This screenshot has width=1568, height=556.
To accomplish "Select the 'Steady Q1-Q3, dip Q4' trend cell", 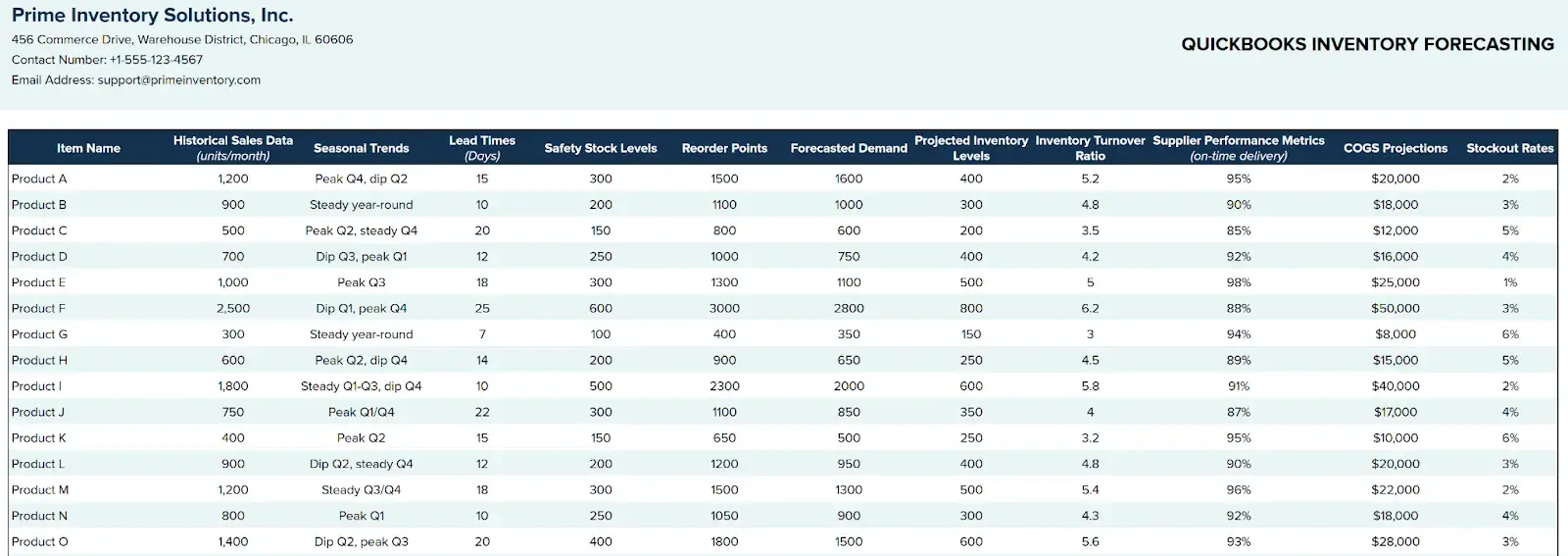I will 361,386.
